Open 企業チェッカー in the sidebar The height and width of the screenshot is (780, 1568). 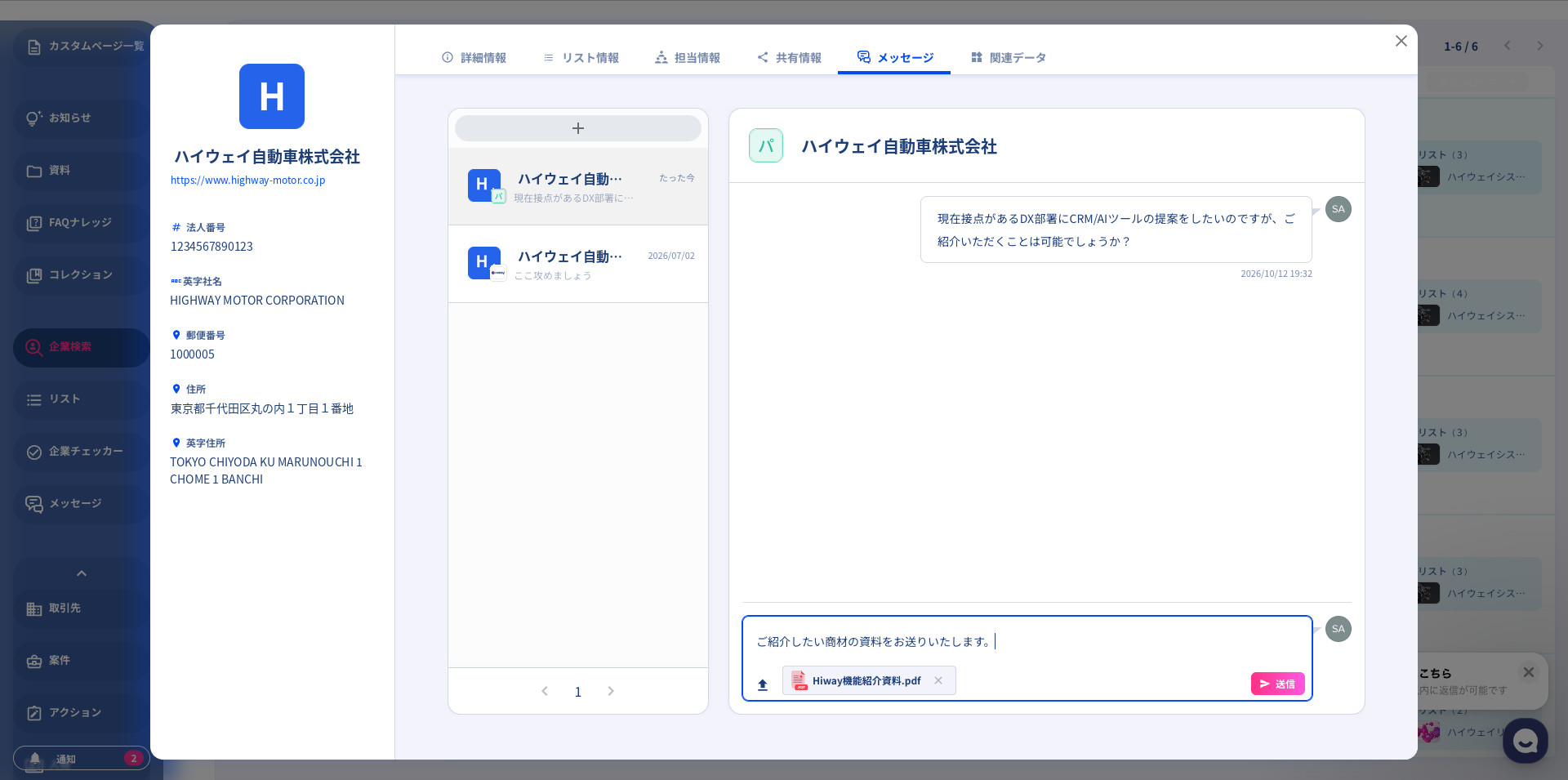pos(82,452)
